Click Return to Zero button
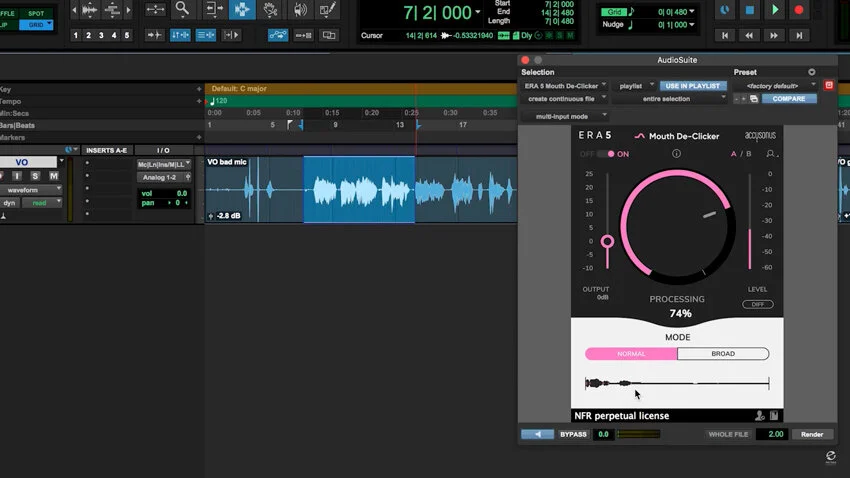 [x=725, y=35]
